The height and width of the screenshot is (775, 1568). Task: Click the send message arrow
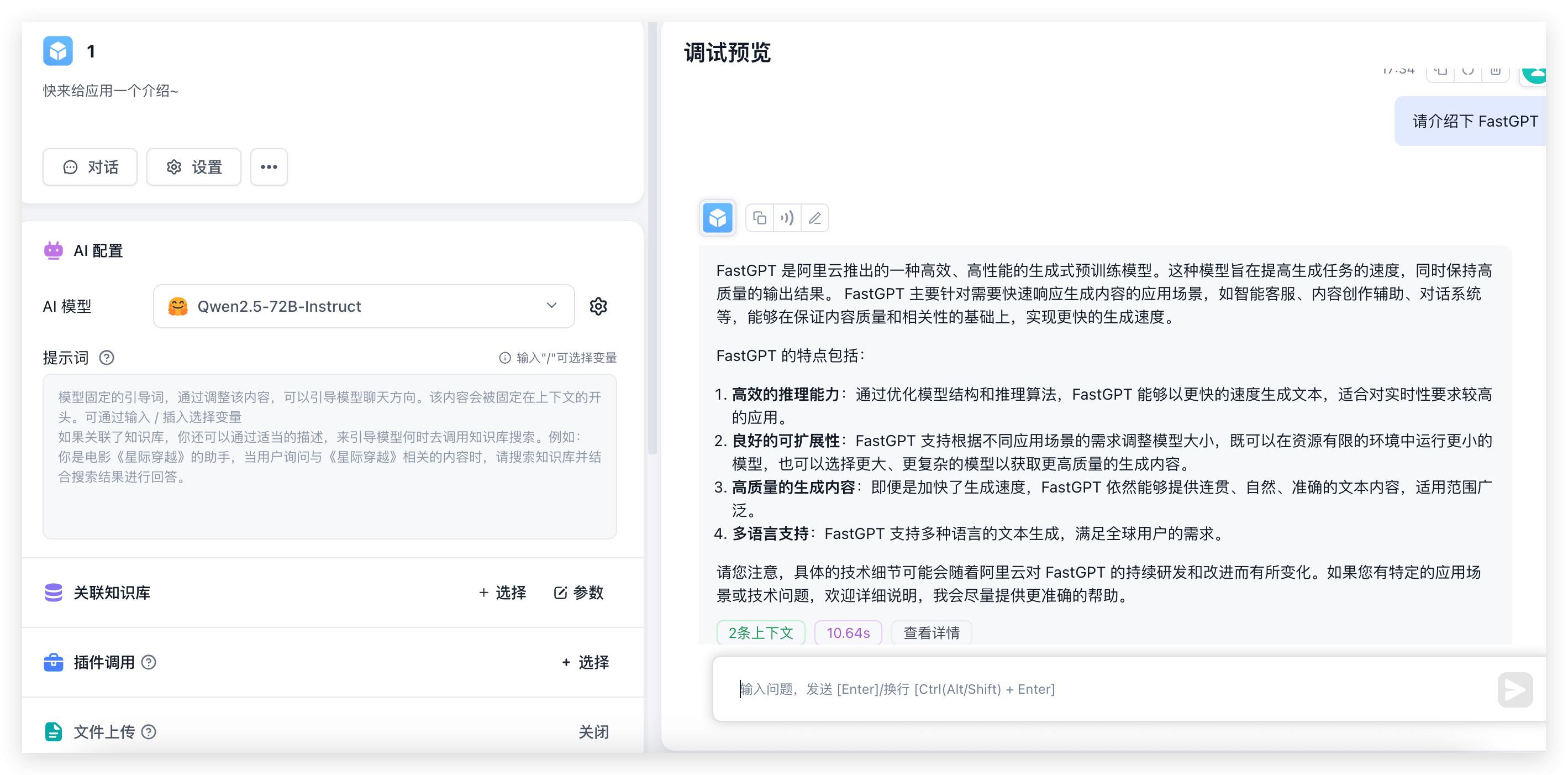pyautogui.click(x=1515, y=689)
